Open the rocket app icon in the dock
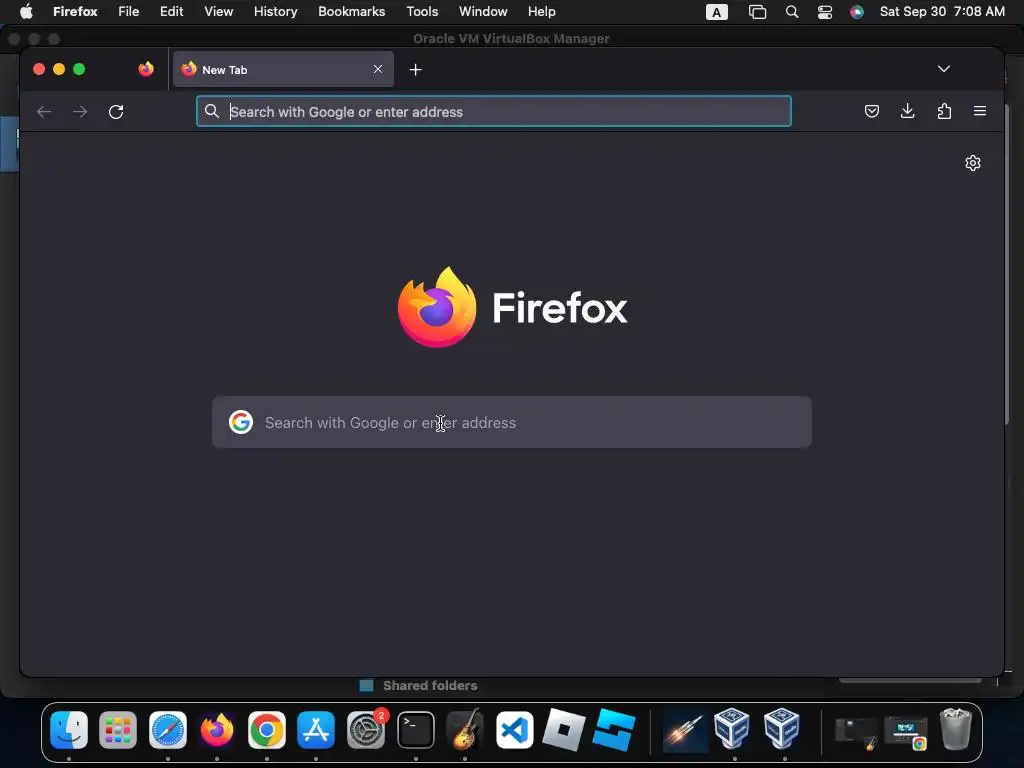This screenshot has height=768, width=1024. coord(685,729)
